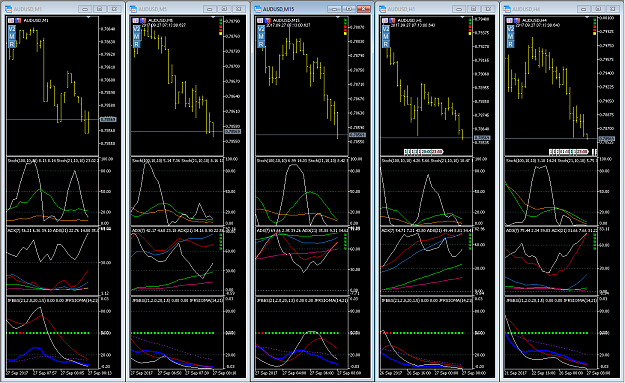Activate the AUDUSD,H1 window by its title text
Viewport: 625px width, 383px height.
(x=402, y=9)
